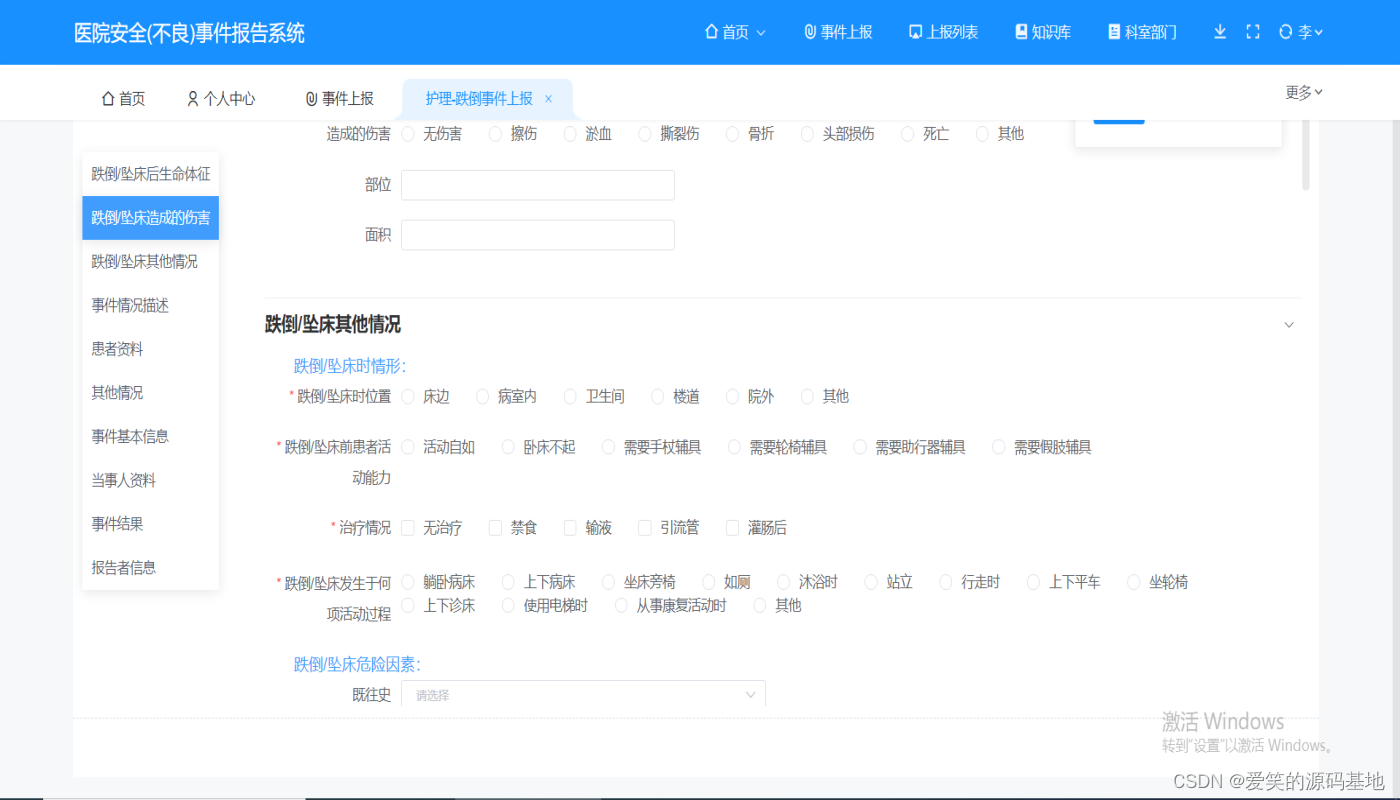Select 需要轮椅辅具 option
Viewport: 1400px width, 800px height.
click(735, 447)
